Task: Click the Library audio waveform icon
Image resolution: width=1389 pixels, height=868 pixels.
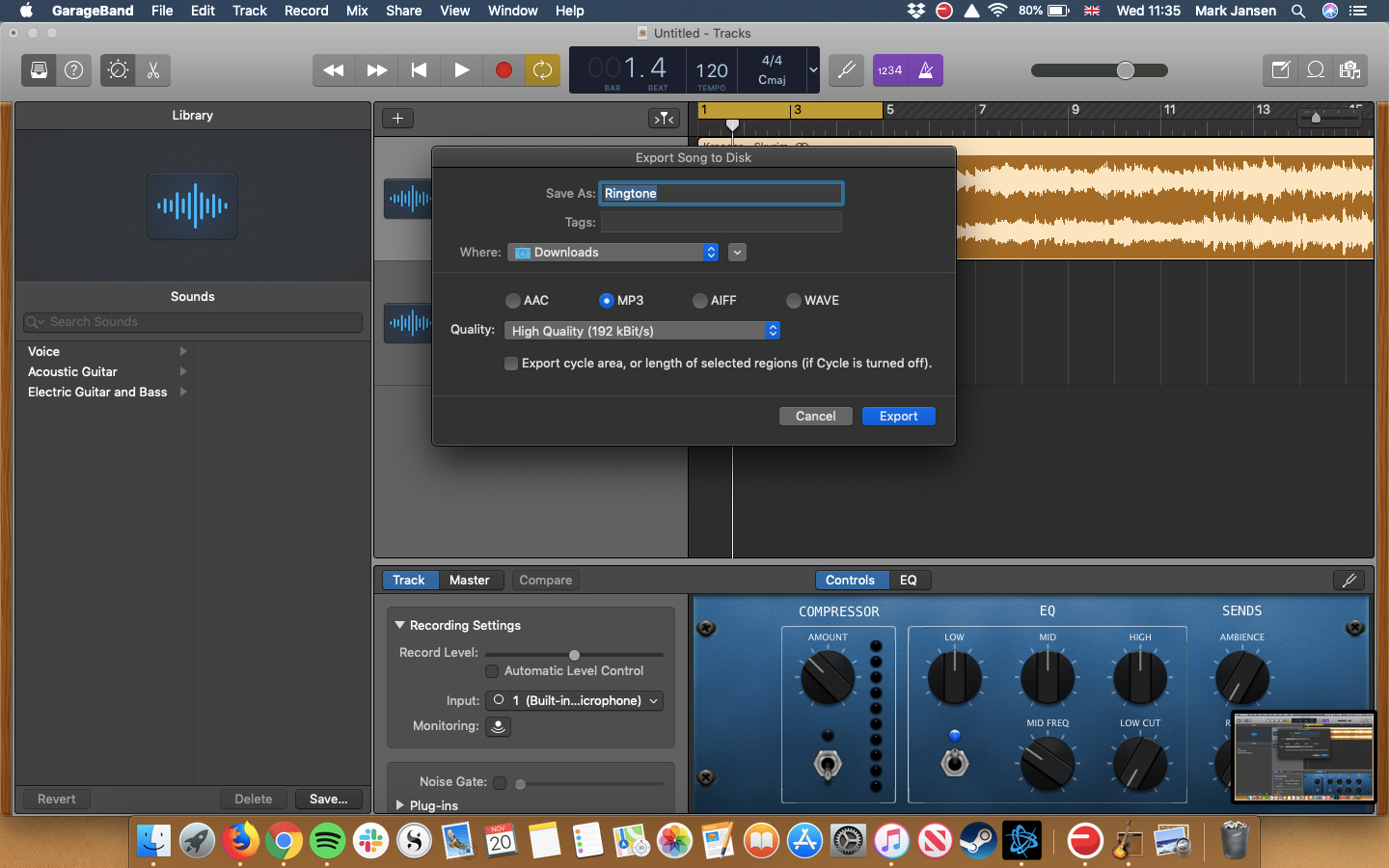Action: pyautogui.click(x=193, y=205)
